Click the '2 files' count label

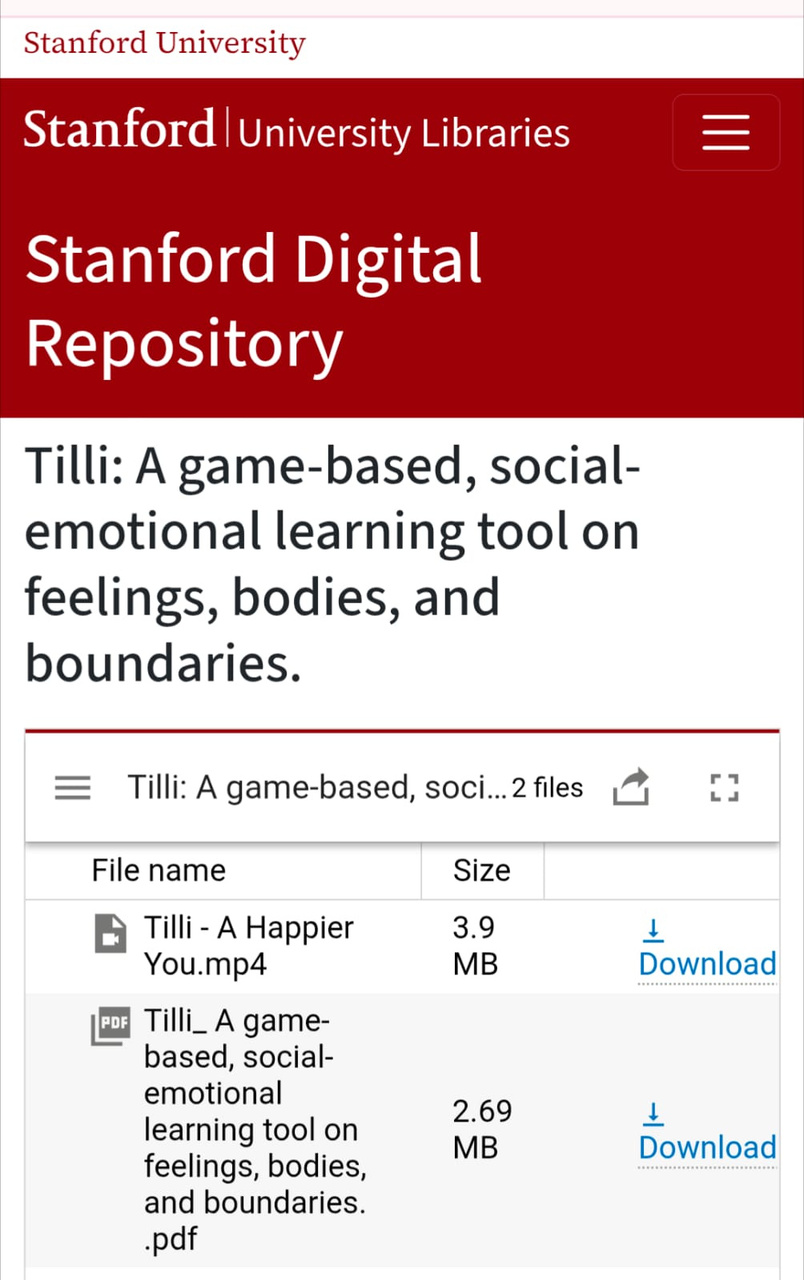click(x=547, y=788)
